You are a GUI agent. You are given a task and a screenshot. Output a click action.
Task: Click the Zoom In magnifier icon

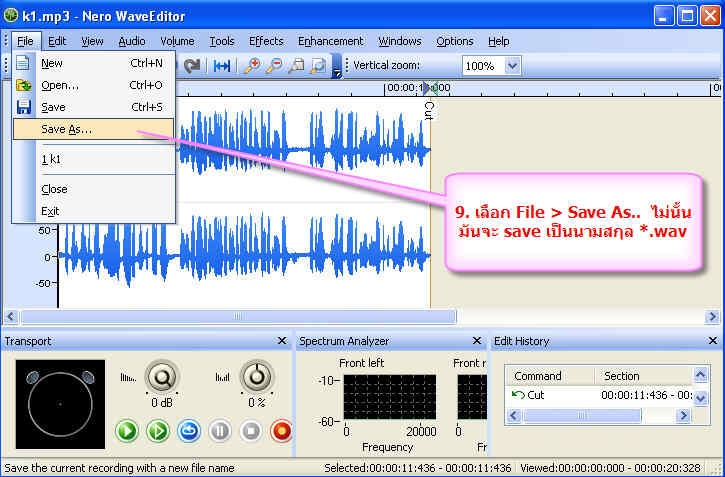click(252, 66)
